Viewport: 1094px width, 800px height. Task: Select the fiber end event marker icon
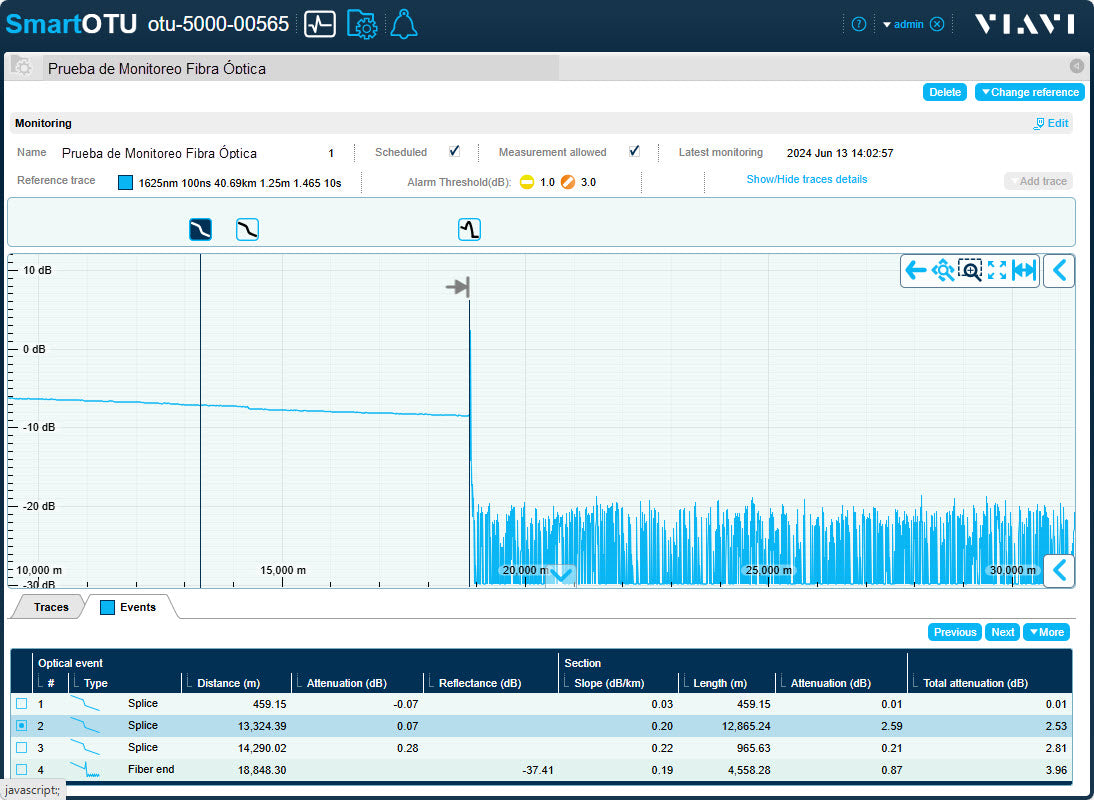(470, 229)
